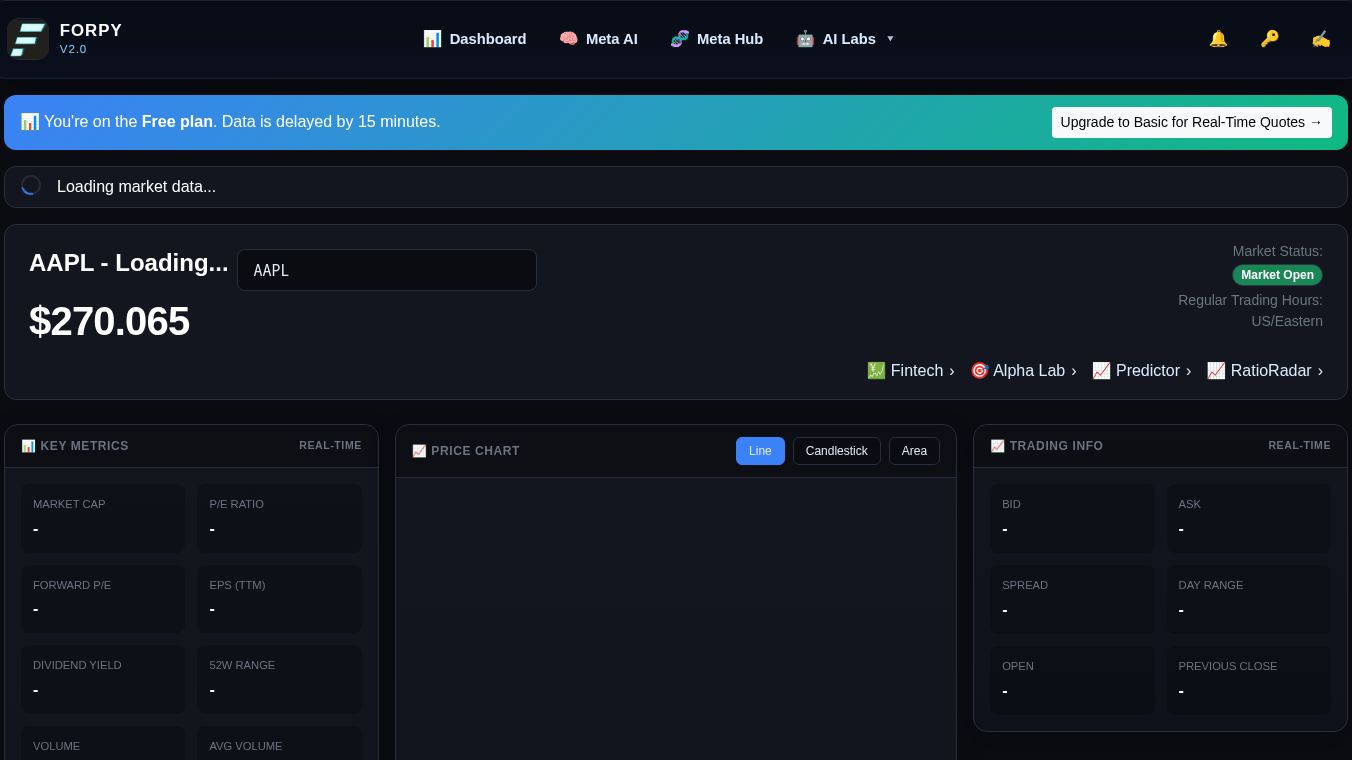Select the Line chart type

click(x=760, y=451)
